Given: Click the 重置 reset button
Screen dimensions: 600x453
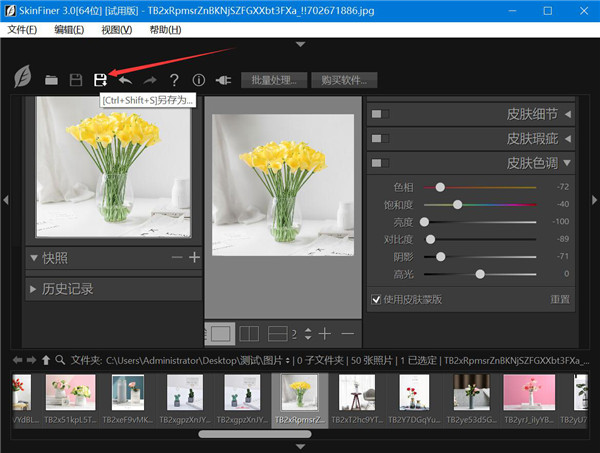Looking at the screenshot, I should [x=559, y=299].
